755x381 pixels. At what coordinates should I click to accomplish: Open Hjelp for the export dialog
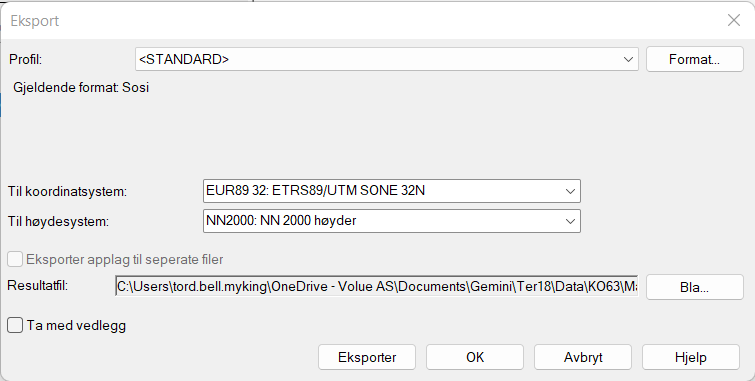pos(690,357)
